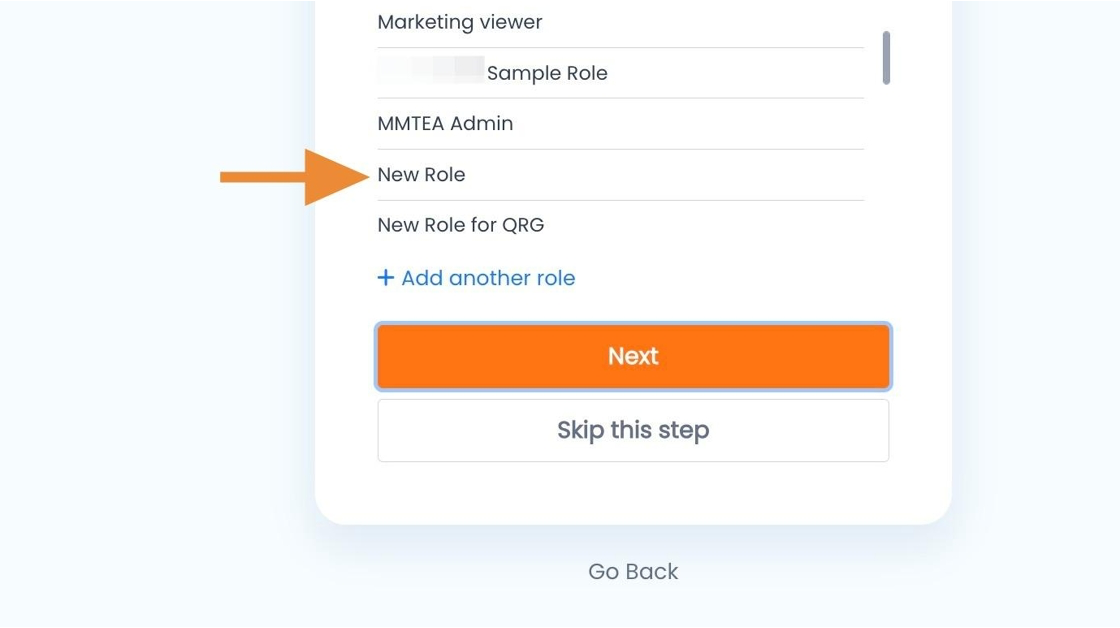1120x628 pixels.
Task: Choose the MMTEA Admin role
Action: 620,124
